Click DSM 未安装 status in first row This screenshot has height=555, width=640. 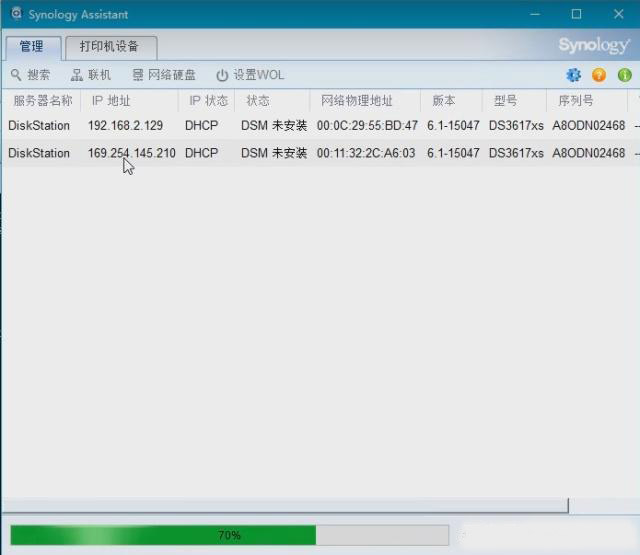(274, 125)
